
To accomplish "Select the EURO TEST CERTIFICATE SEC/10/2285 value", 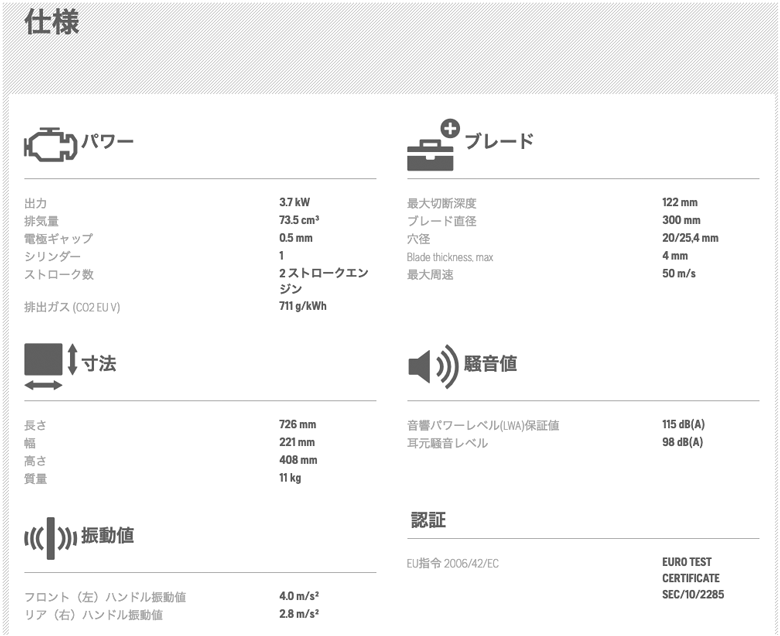I will click(x=693, y=578).
